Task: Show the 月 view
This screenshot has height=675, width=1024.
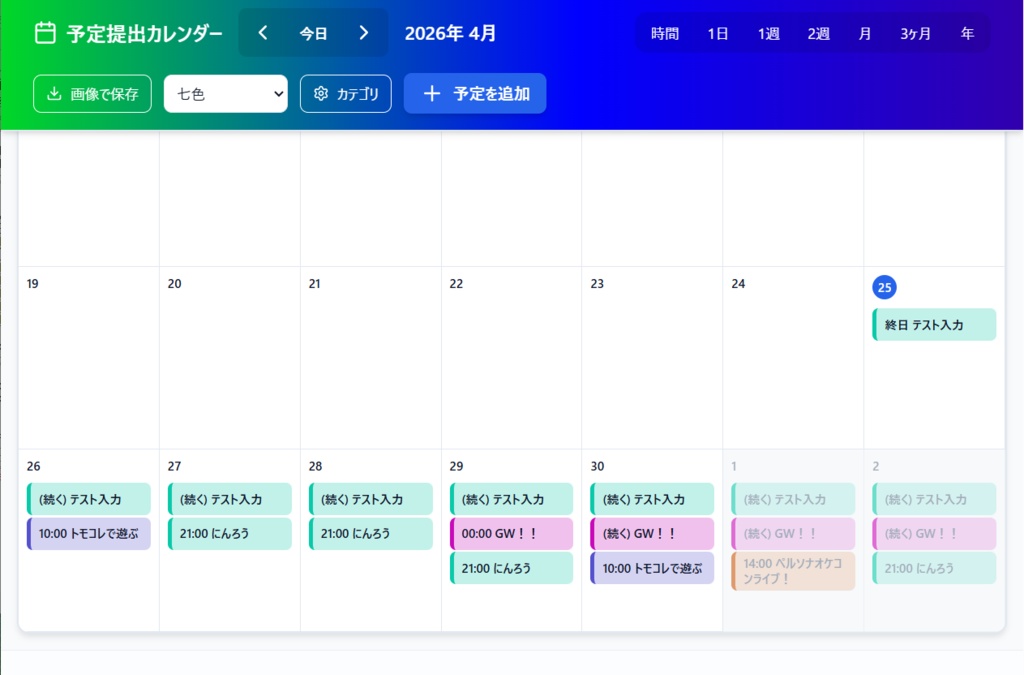Action: coord(865,34)
